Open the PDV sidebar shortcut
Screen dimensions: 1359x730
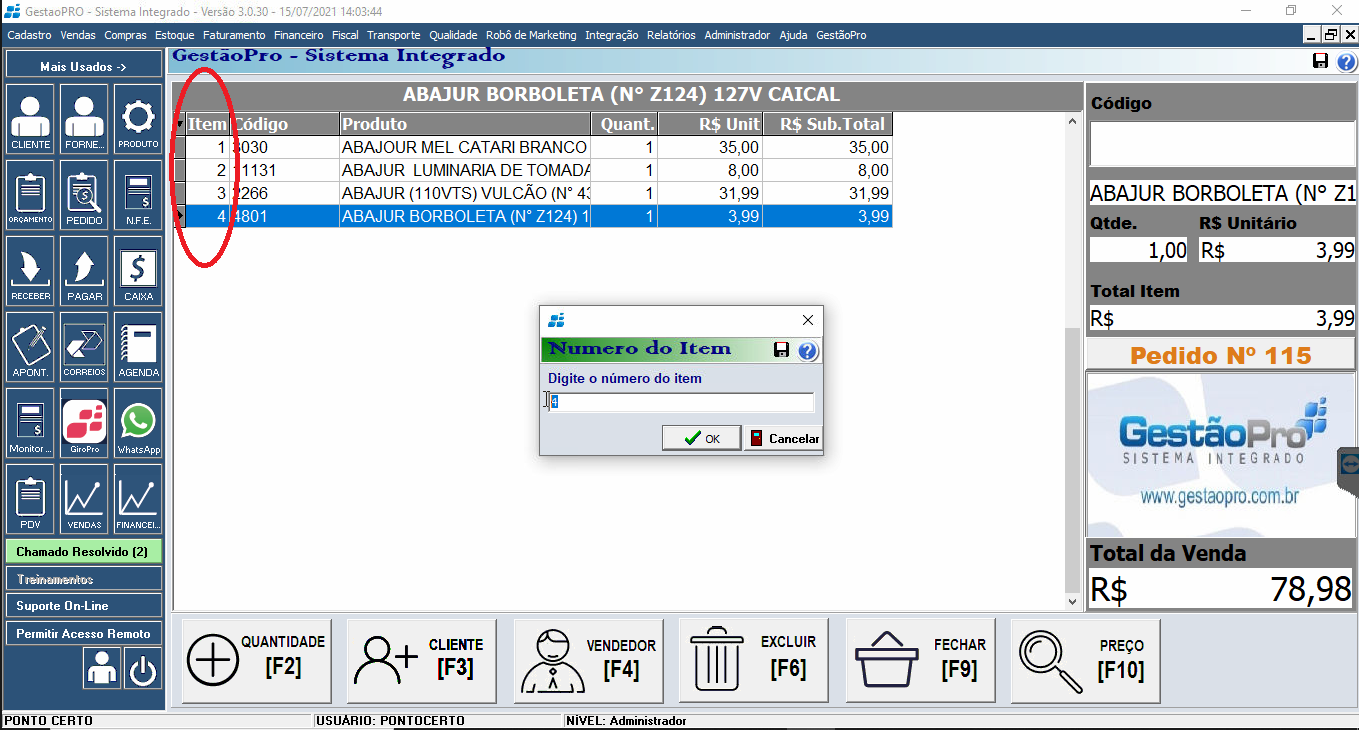click(x=31, y=498)
